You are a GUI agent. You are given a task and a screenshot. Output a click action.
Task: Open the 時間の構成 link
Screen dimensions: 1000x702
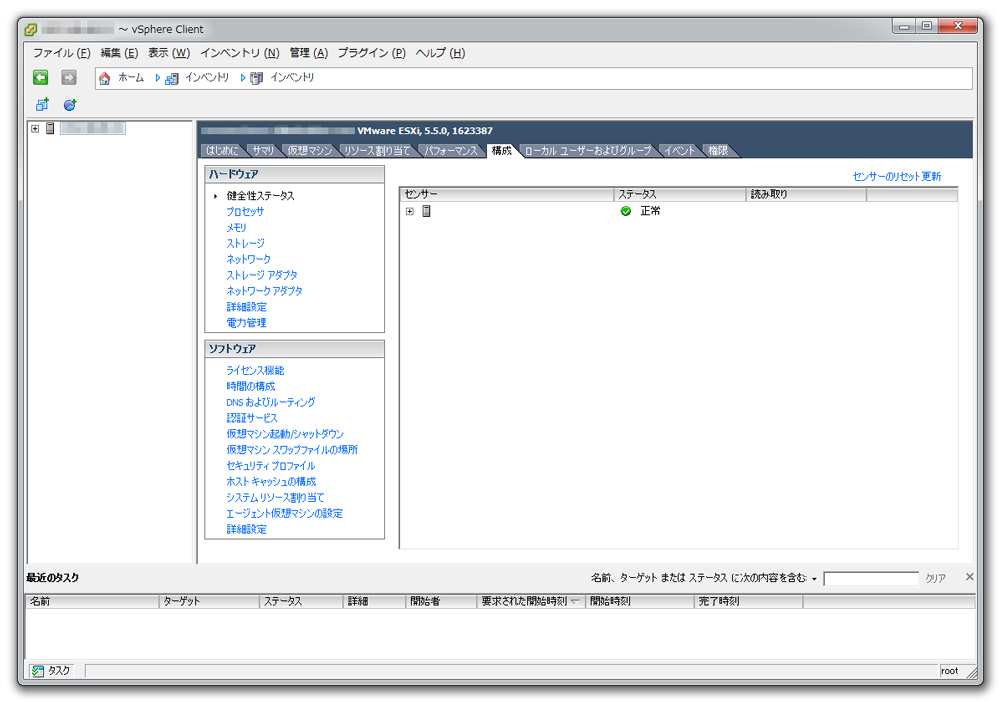(251, 386)
